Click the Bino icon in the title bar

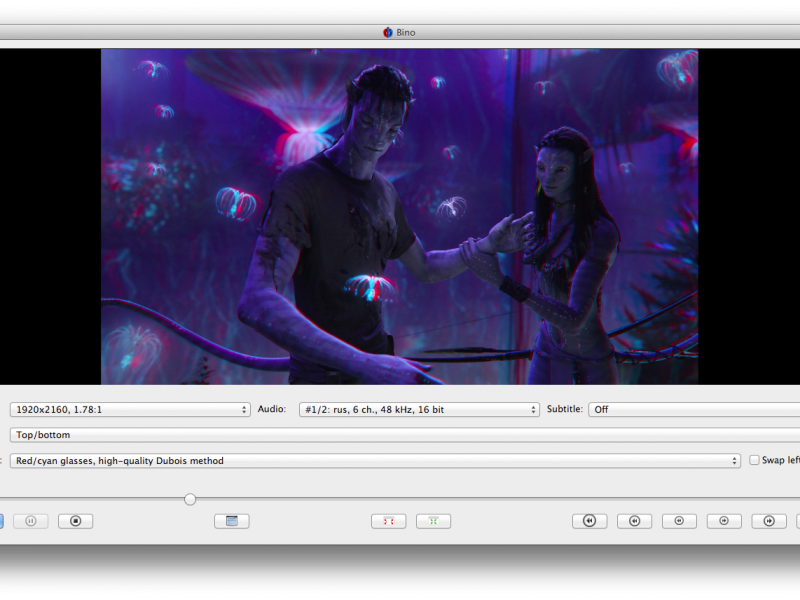[388, 33]
